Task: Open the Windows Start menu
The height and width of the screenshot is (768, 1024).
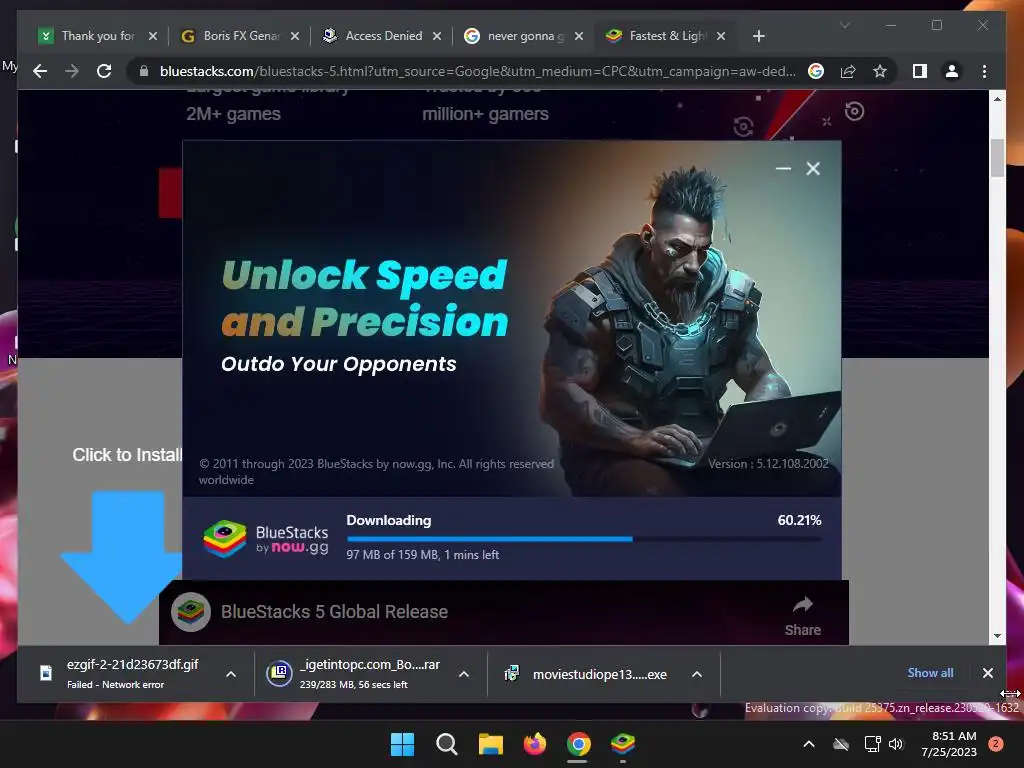Action: click(402, 744)
